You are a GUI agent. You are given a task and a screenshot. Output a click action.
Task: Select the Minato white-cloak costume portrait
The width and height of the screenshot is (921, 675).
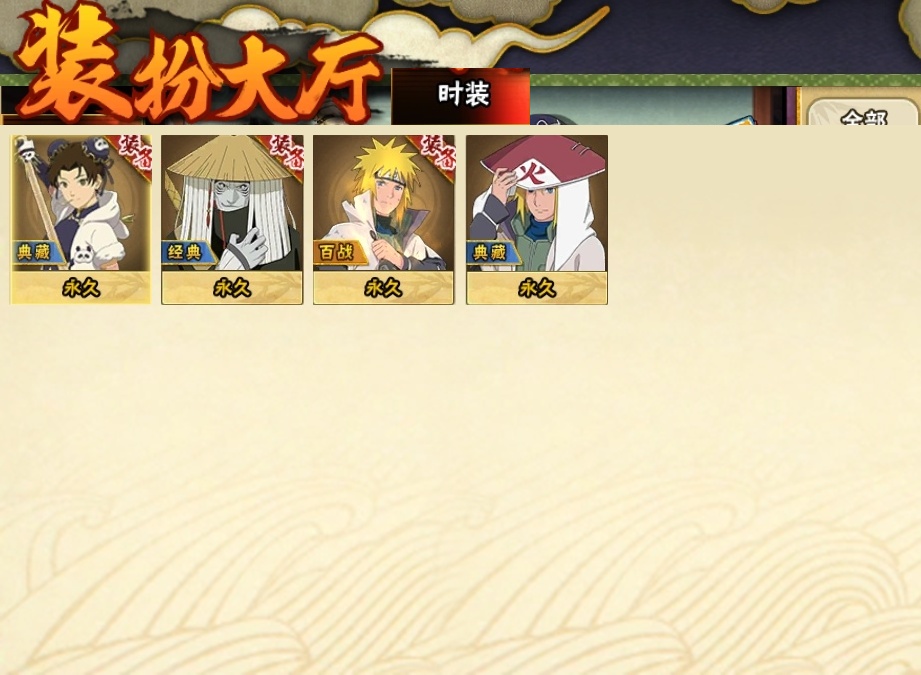(x=384, y=203)
